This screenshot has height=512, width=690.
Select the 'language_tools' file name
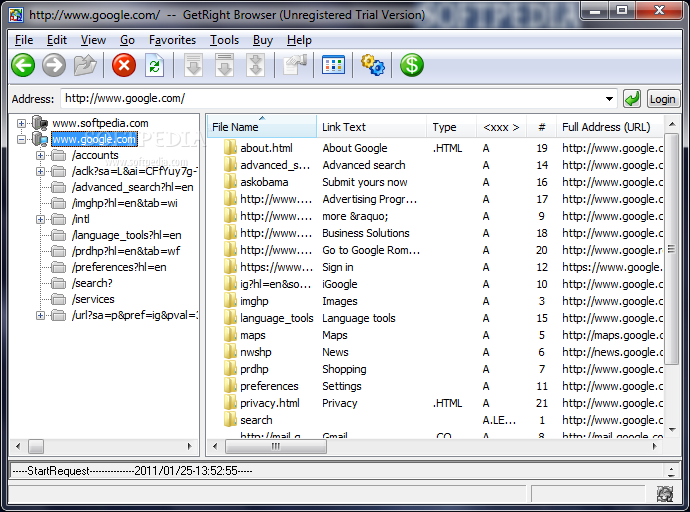click(277, 318)
